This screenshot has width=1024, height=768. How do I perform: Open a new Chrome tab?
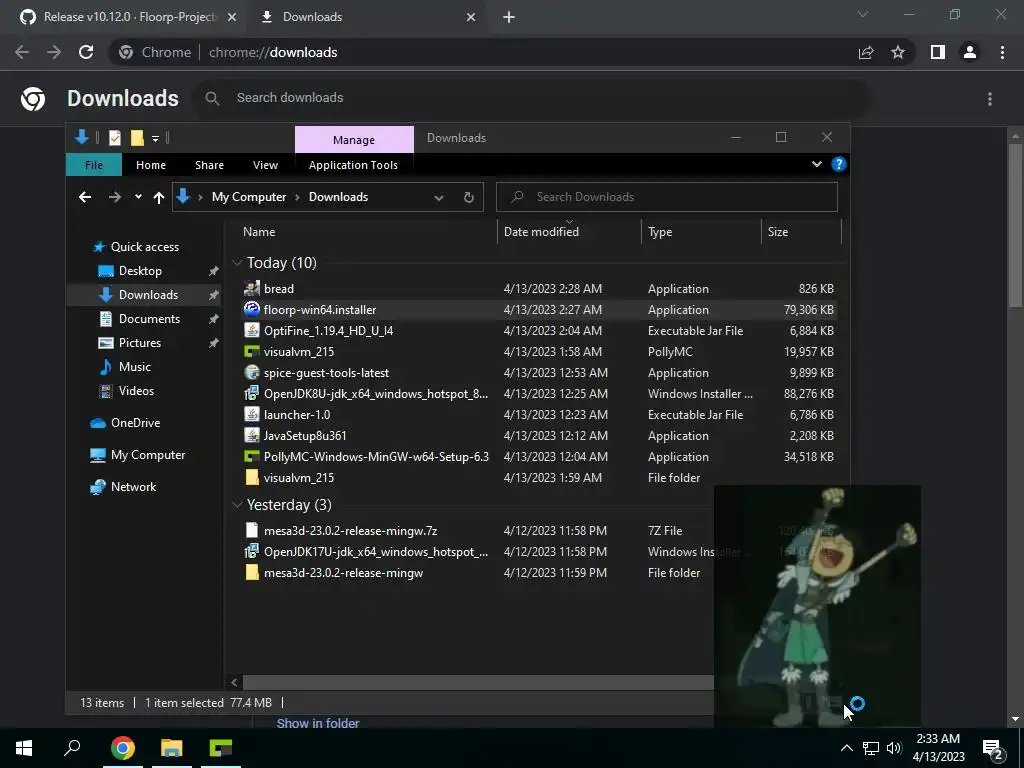pos(509,17)
